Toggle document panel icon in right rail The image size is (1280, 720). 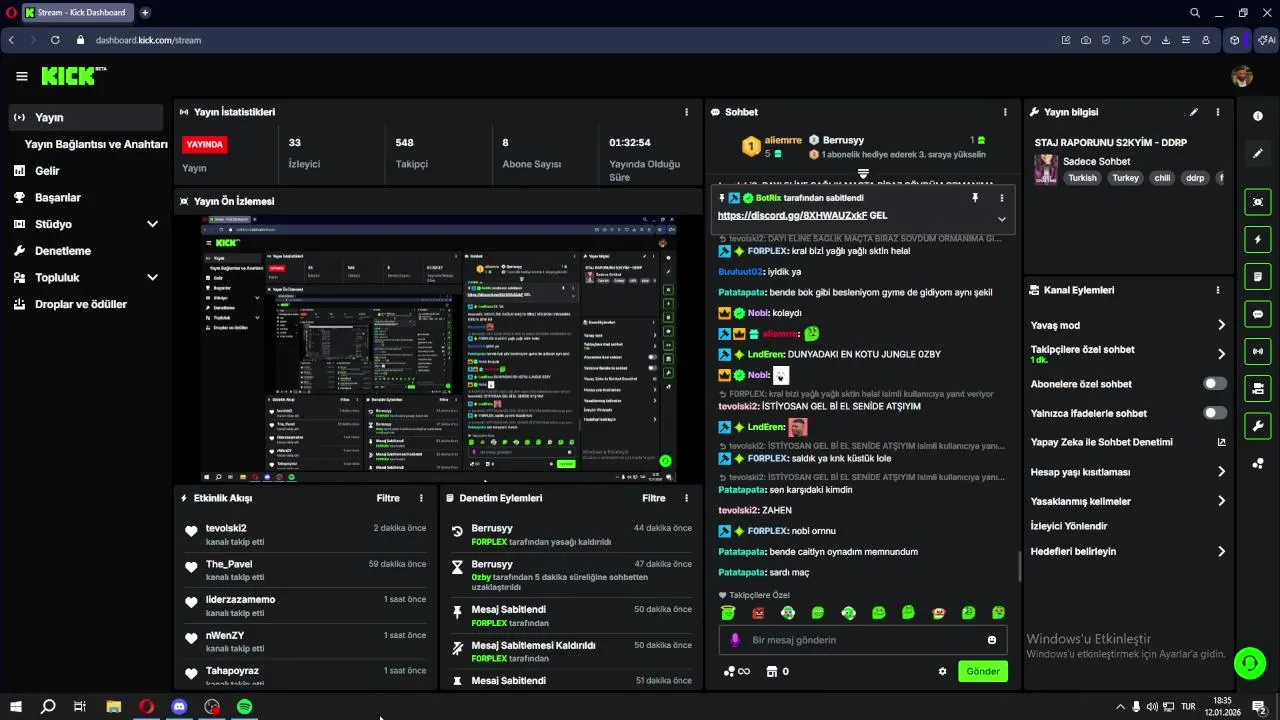tap(1258, 276)
